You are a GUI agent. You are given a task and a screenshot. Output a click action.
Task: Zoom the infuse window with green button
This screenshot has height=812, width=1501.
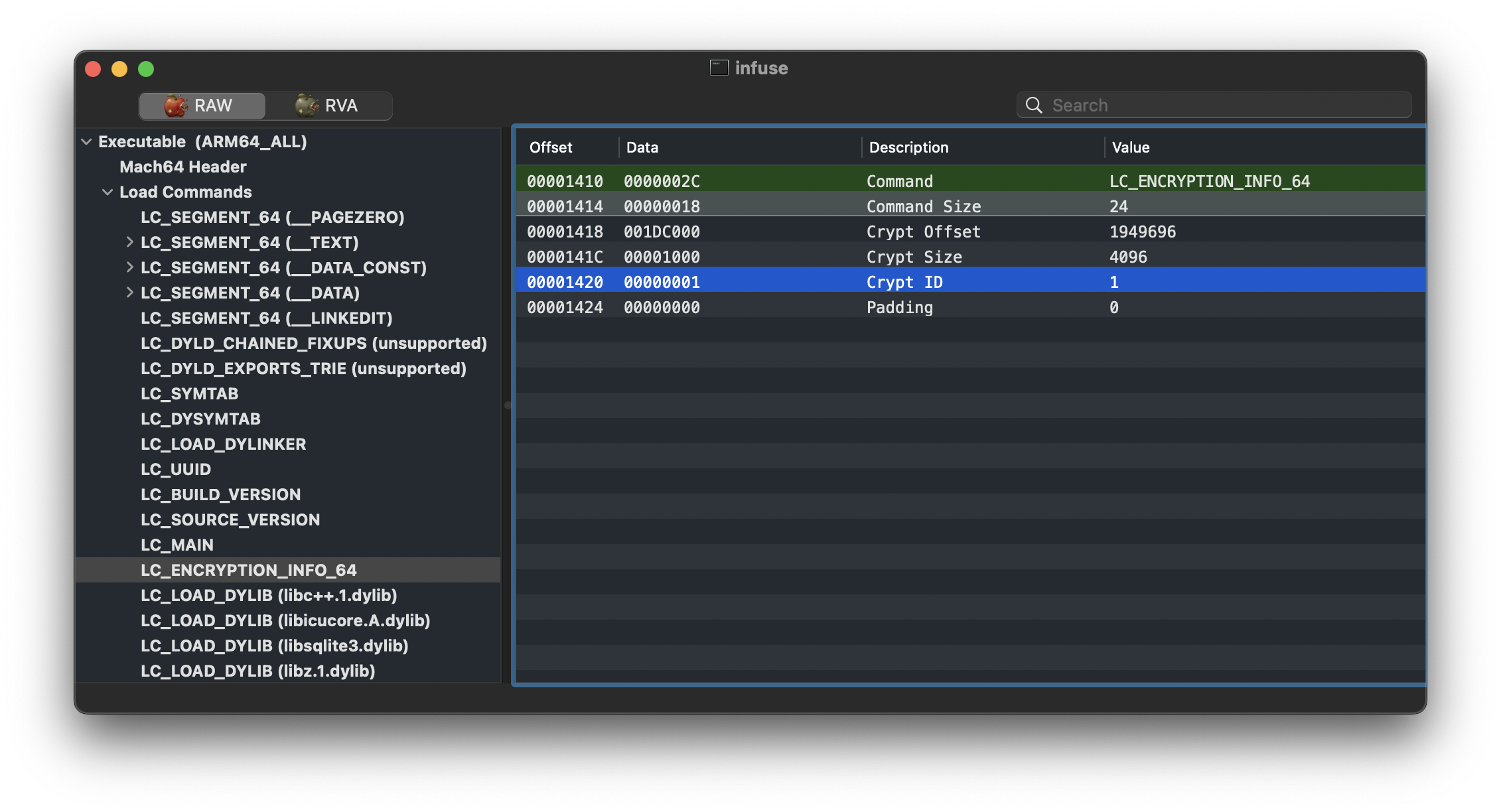pyautogui.click(x=146, y=69)
